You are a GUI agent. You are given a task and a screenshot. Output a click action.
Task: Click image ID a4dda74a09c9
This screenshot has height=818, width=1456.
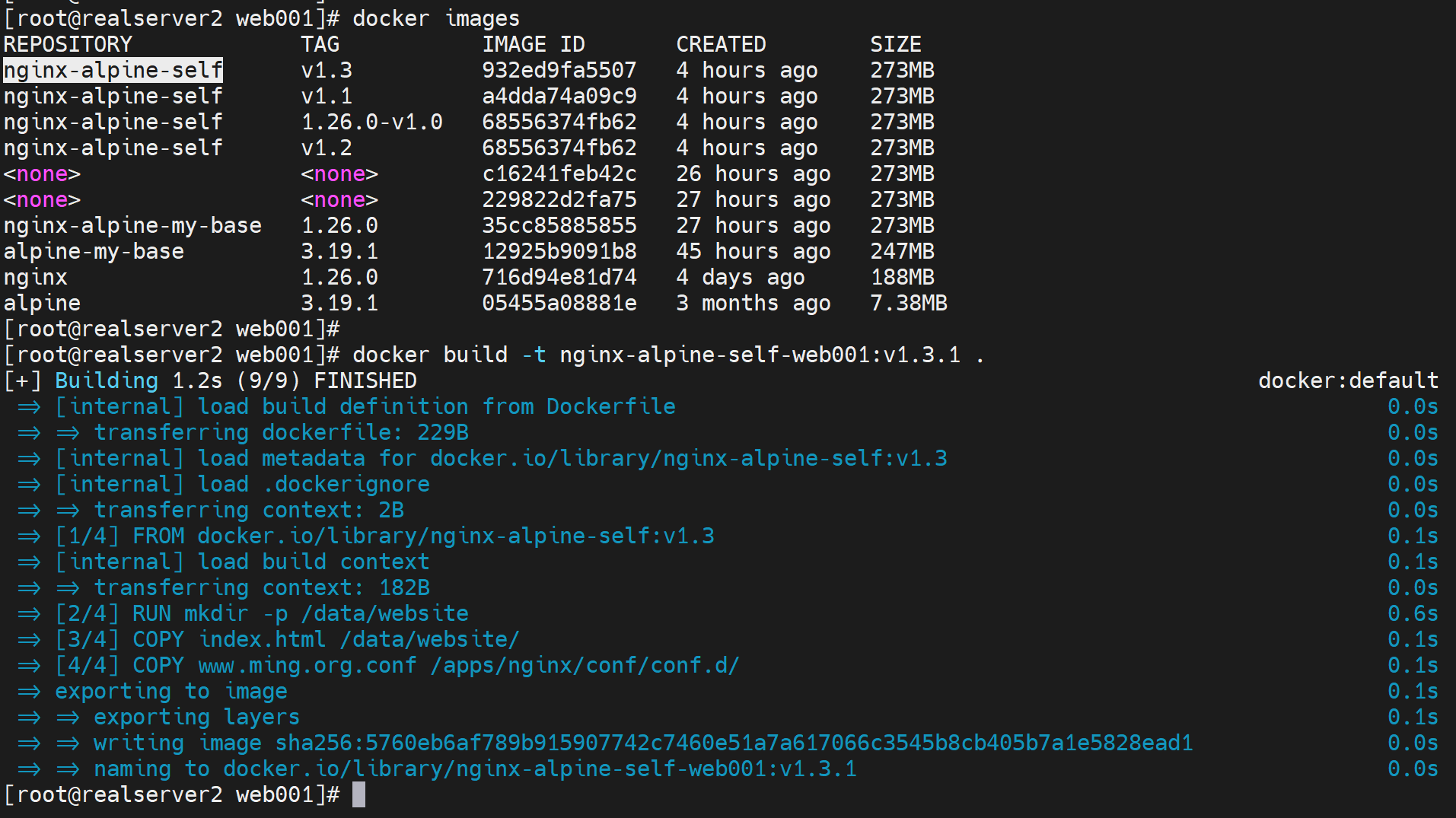click(x=559, y=97)
